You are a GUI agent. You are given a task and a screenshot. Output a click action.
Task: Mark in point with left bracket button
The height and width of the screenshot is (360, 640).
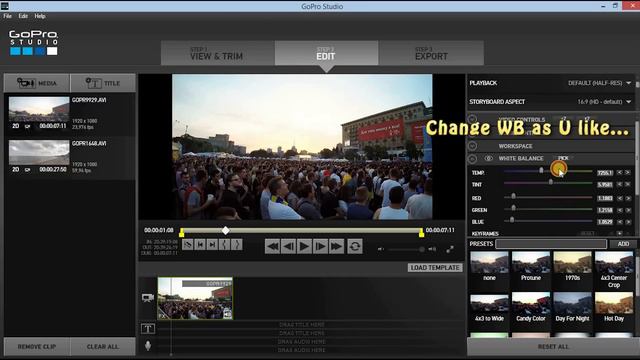pos(224,244)
